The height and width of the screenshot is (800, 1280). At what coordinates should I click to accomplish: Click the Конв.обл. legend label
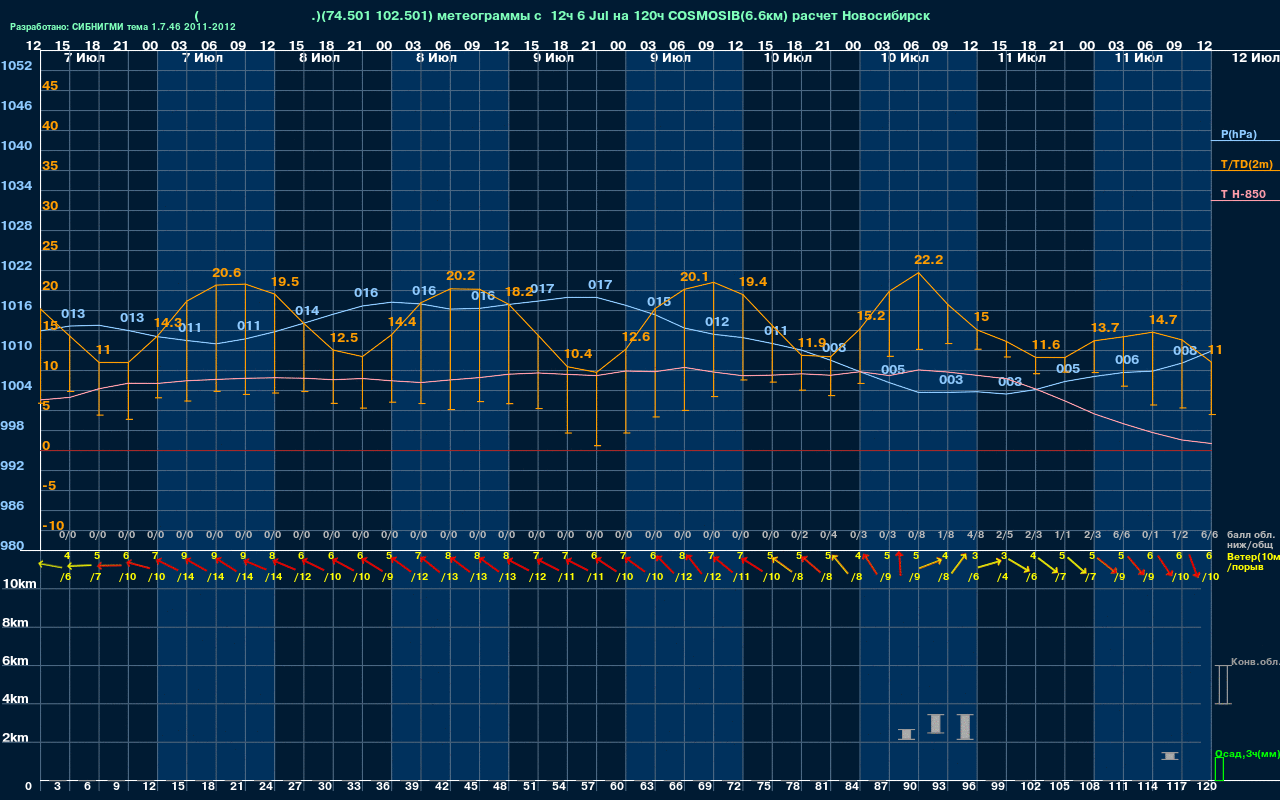[x=1254, y=662]
